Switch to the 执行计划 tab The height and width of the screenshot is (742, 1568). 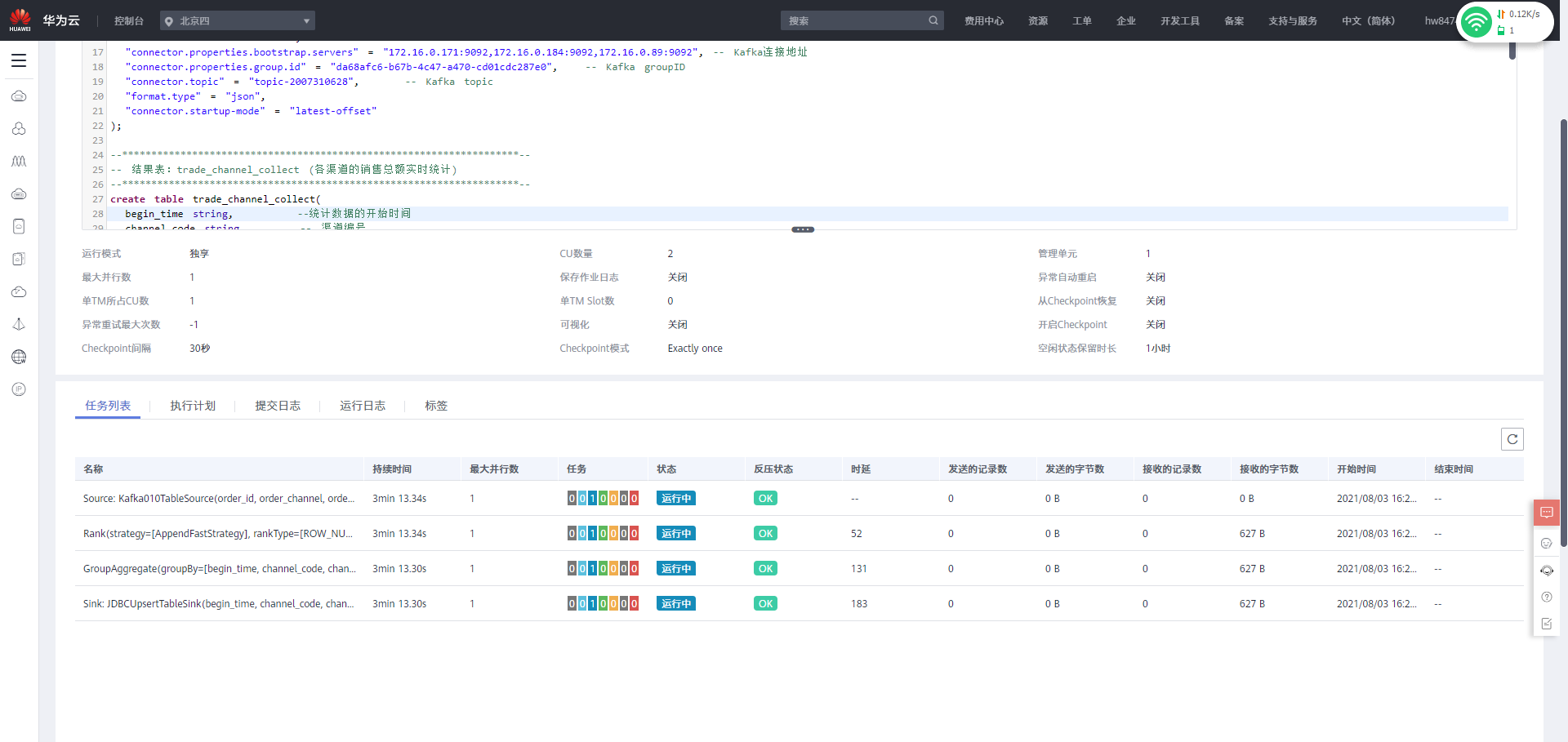click(193, 406)
